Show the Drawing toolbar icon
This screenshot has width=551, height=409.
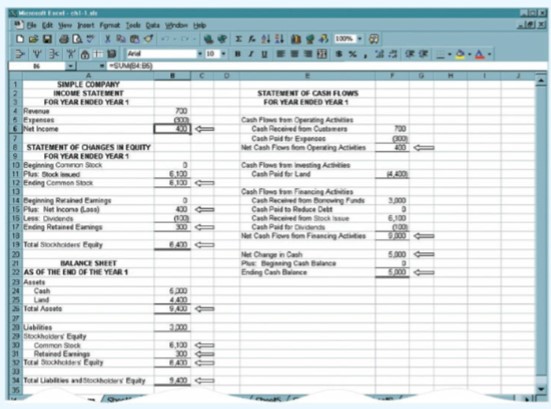click(x=323, y=39)
